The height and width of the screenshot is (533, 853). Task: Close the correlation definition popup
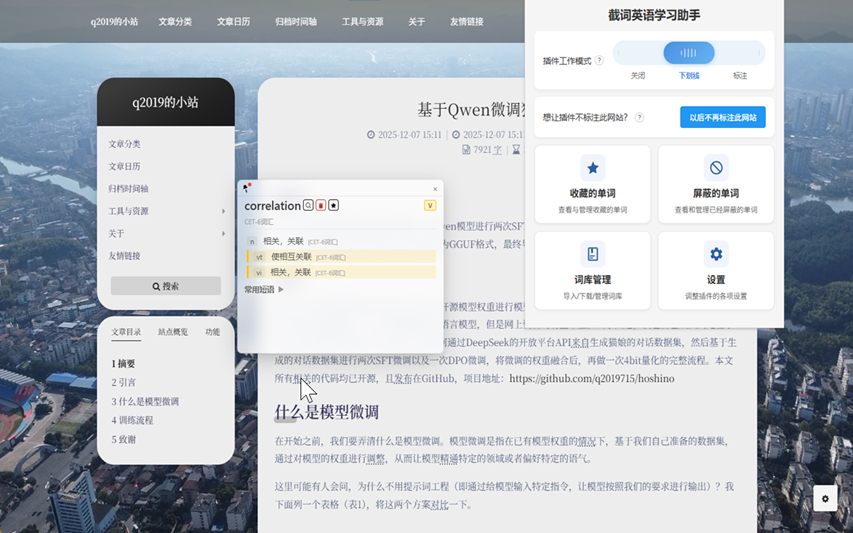point(435,189)
